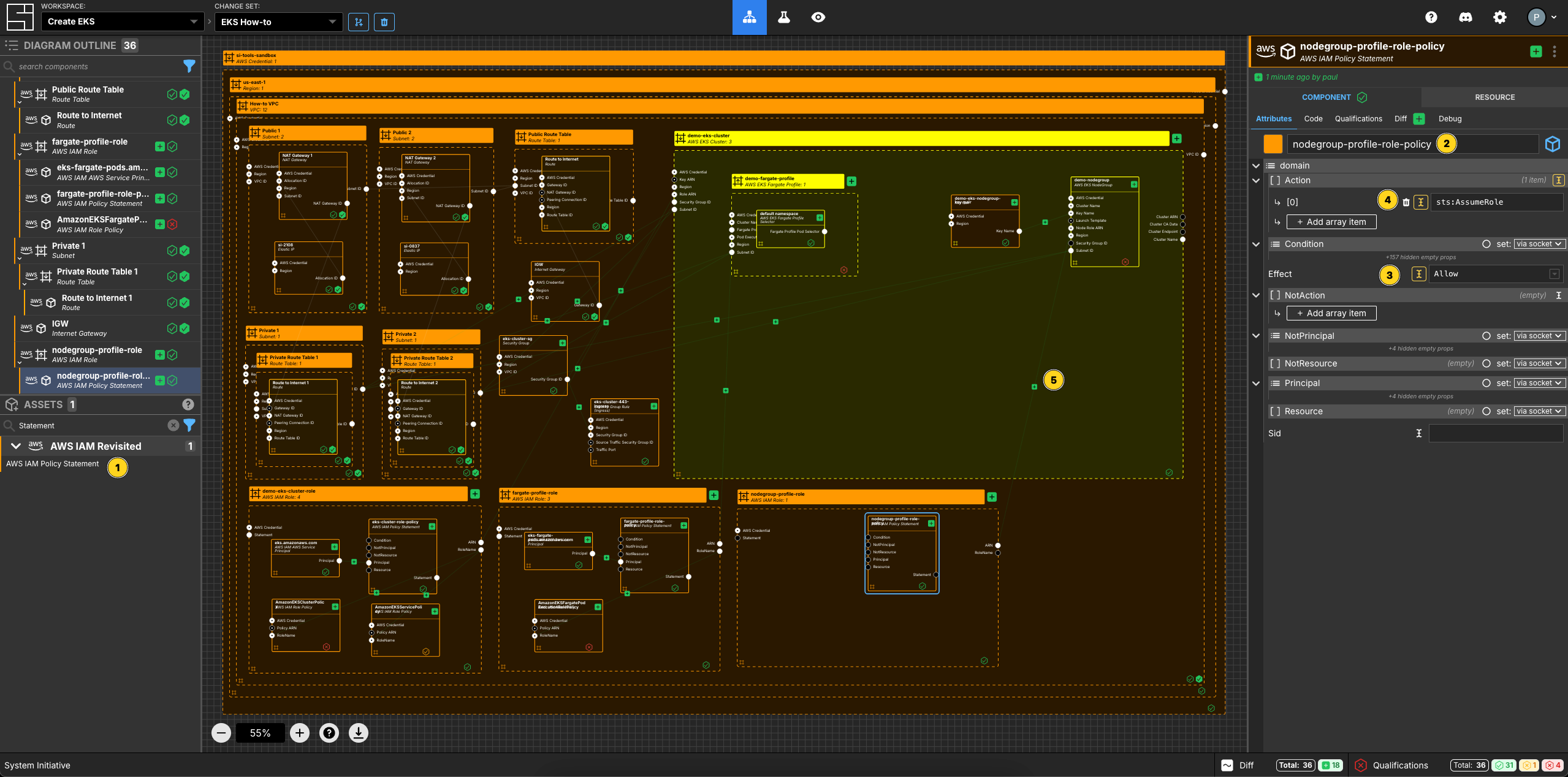1568x777 pixels.
Task: Toggle NotPrincipal set radio circle
Action: click(1486, 336)
